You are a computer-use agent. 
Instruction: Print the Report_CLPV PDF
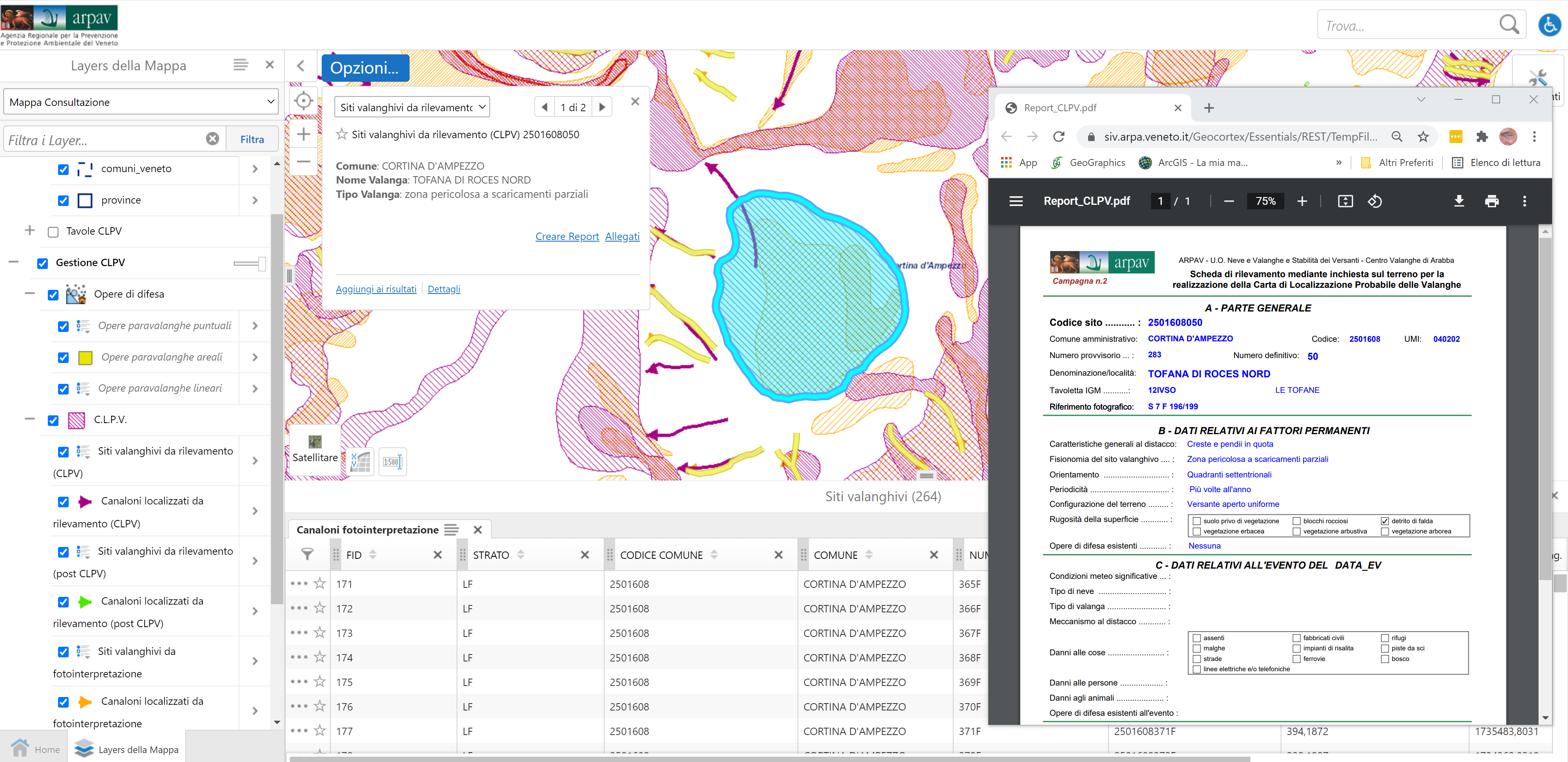pyautogui.click(x=1491, y=201)
